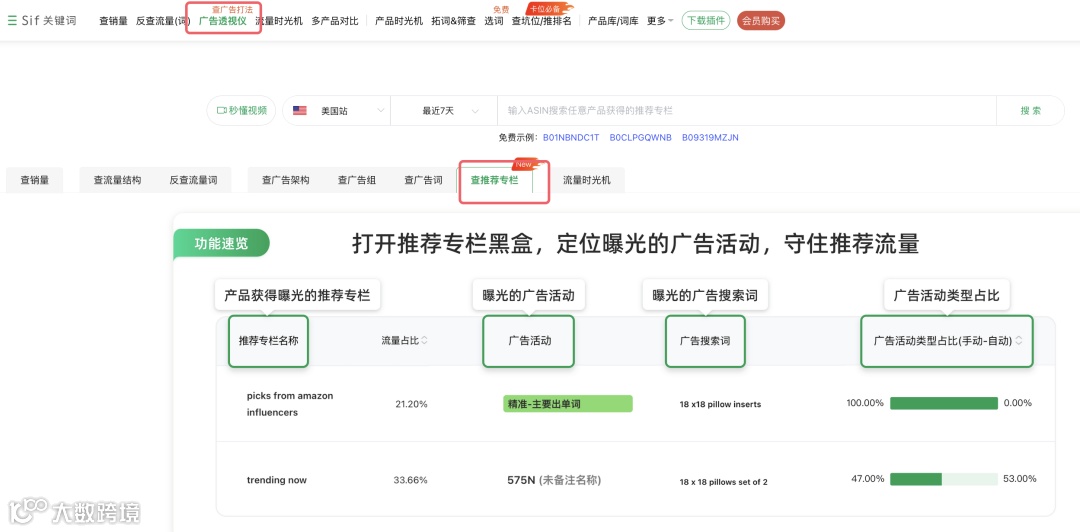Viewport: 1080px width, 532px height.
Task: Open the 美国站 marketplace dropdown
Action: [337, 110]
